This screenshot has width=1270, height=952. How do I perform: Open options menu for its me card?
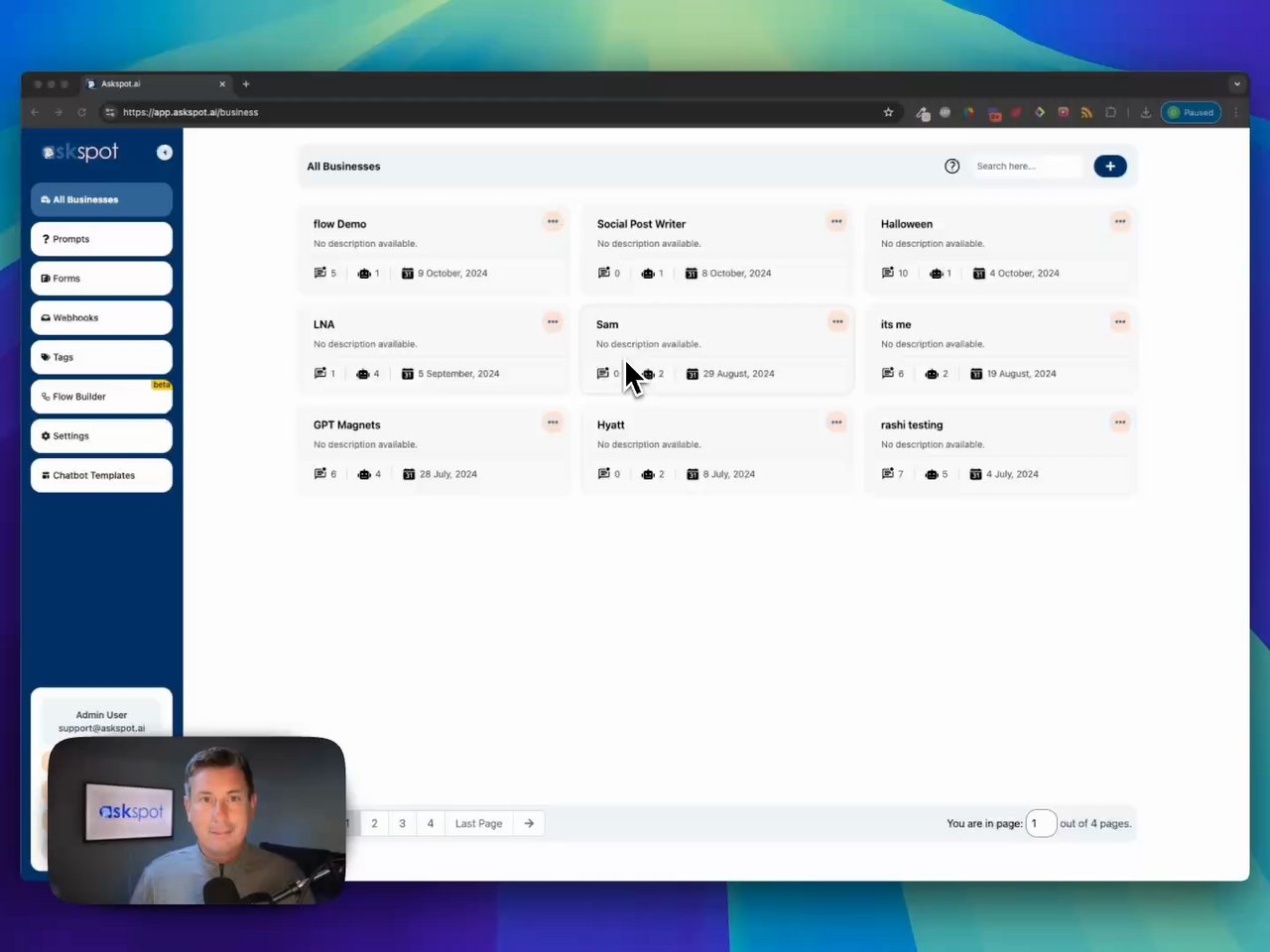(x=1120, y=321)
